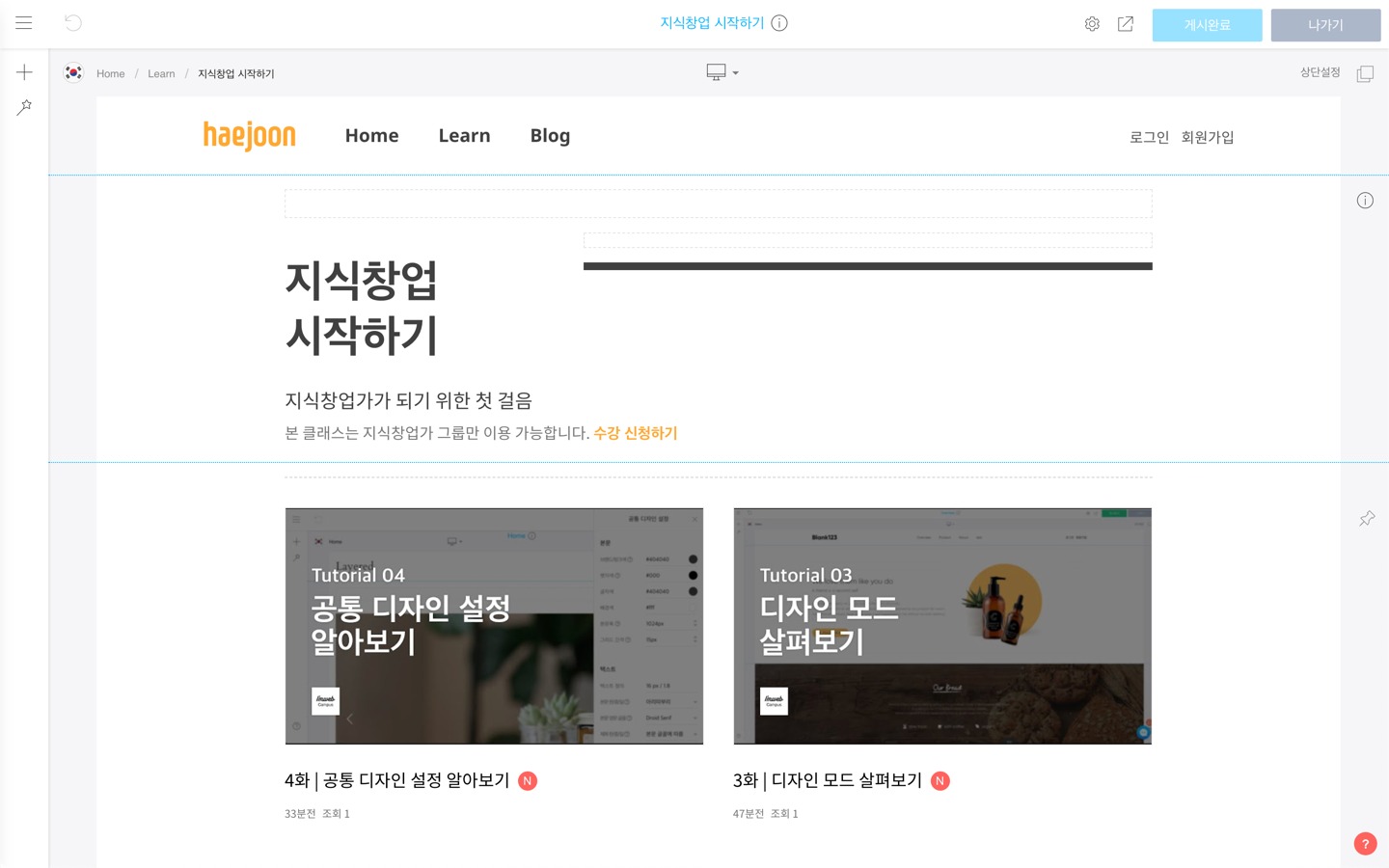Click the Korean flag language icon
Screen dimensions: 1389x868
point(73,73)
